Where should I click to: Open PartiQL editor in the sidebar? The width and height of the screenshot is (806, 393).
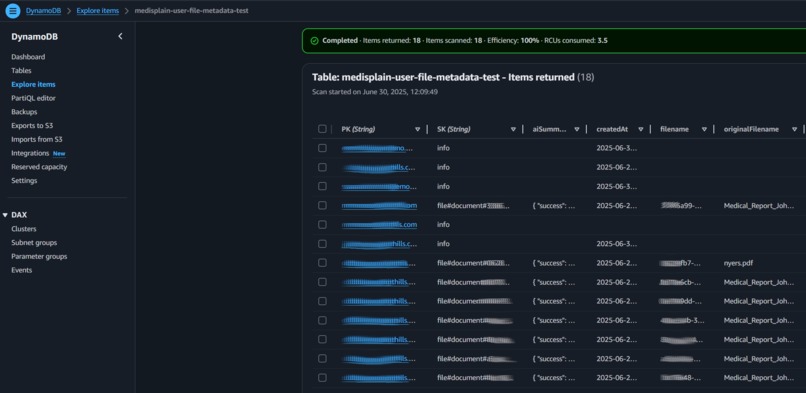coord(33,98)
